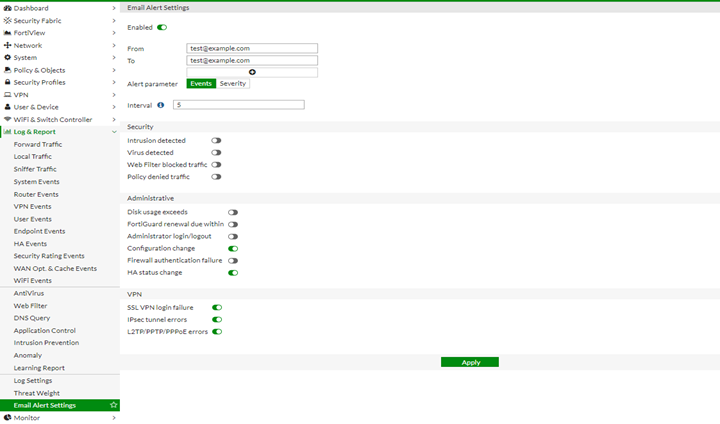Expand the Network menu chevron
Image resolution: width=720 pixels, height=424 pixels.
[x=114, y=45]
